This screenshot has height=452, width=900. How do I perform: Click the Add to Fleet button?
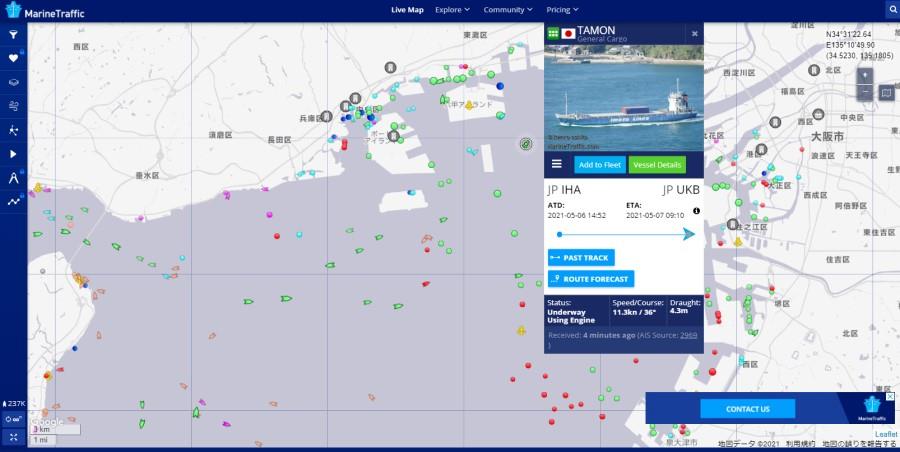(600, 165)
